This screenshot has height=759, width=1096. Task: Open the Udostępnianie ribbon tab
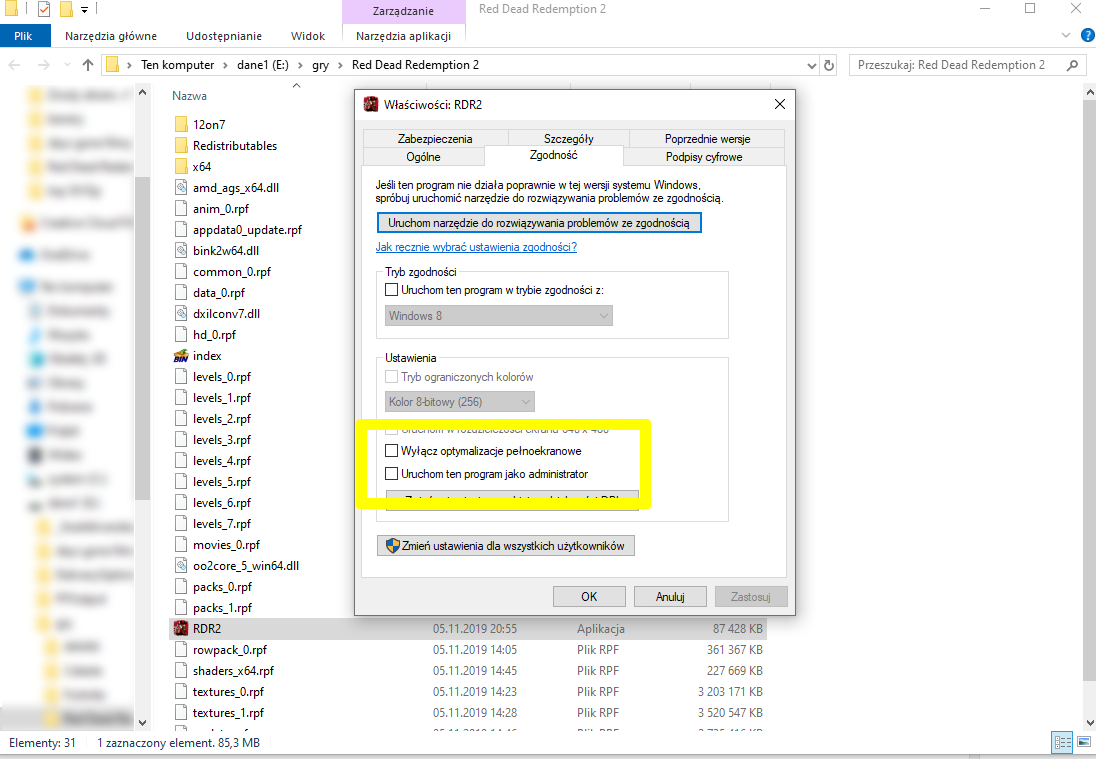(x=224, y=36)
